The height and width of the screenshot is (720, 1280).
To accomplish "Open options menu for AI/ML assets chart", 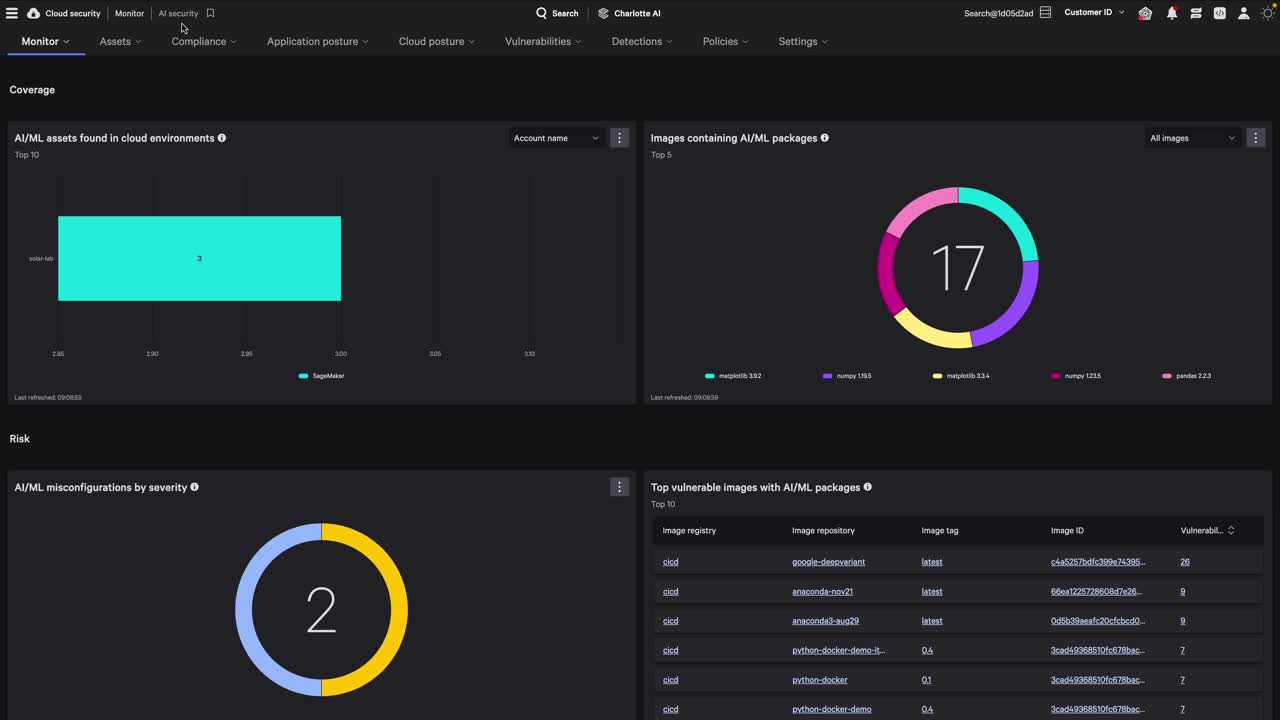I will 619,138.
